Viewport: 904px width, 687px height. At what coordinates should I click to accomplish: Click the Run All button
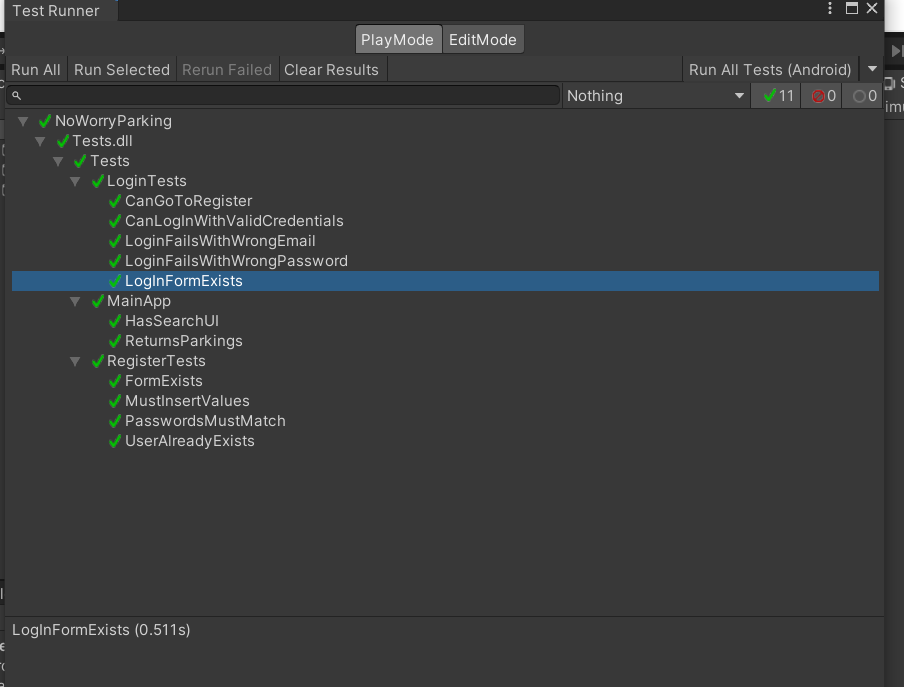[36, 70]
